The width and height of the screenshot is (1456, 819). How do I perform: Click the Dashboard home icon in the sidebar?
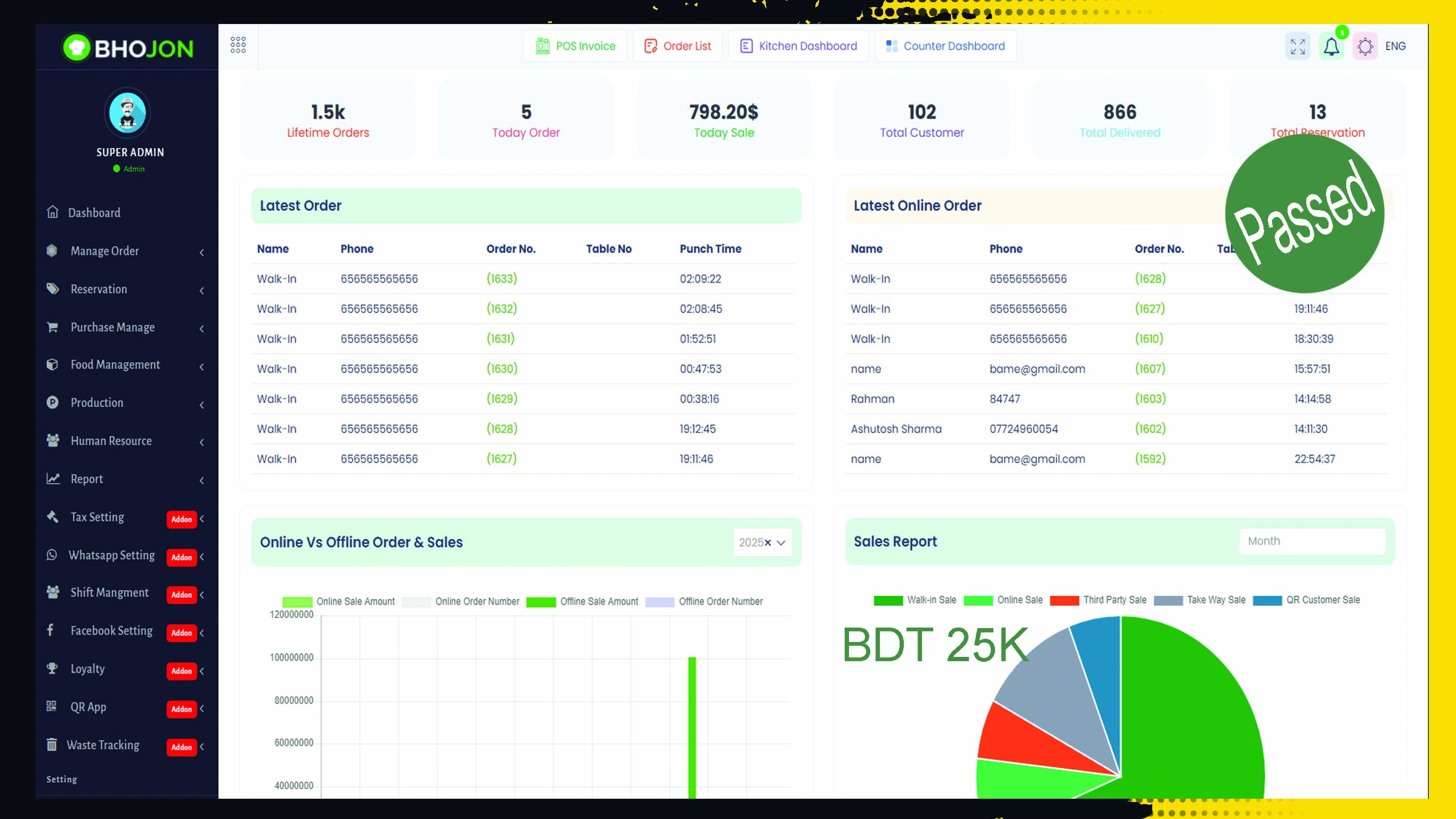[x=53, y=212]
